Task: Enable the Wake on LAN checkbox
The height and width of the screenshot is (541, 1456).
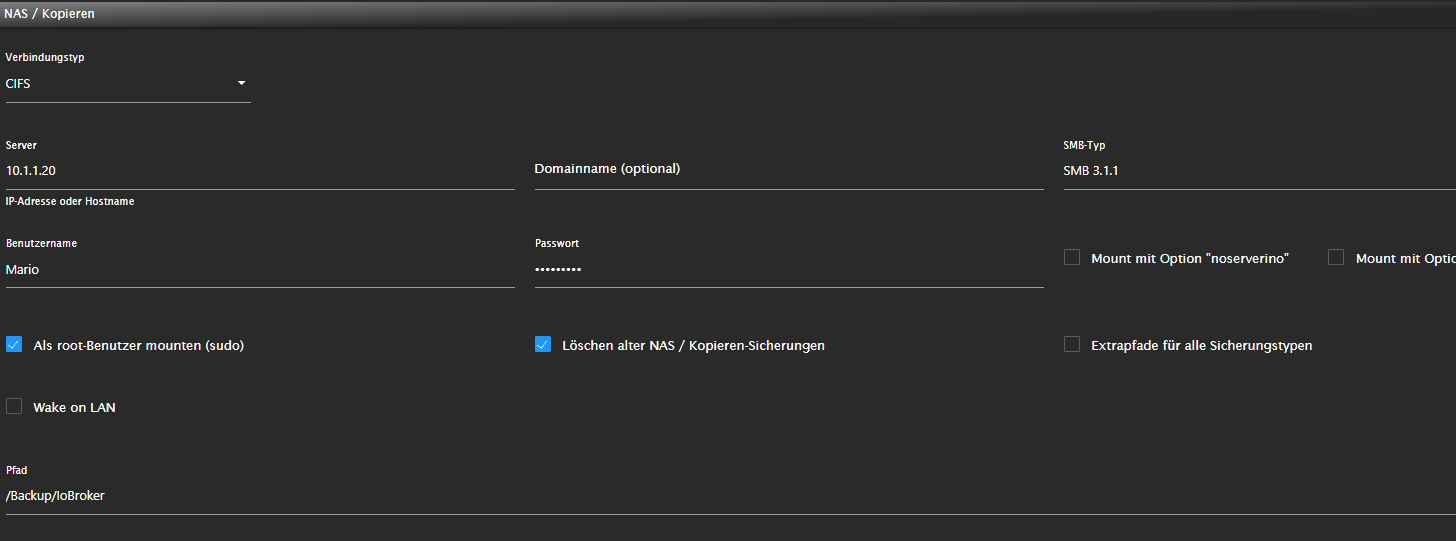Action: click(x=14, y=407)
